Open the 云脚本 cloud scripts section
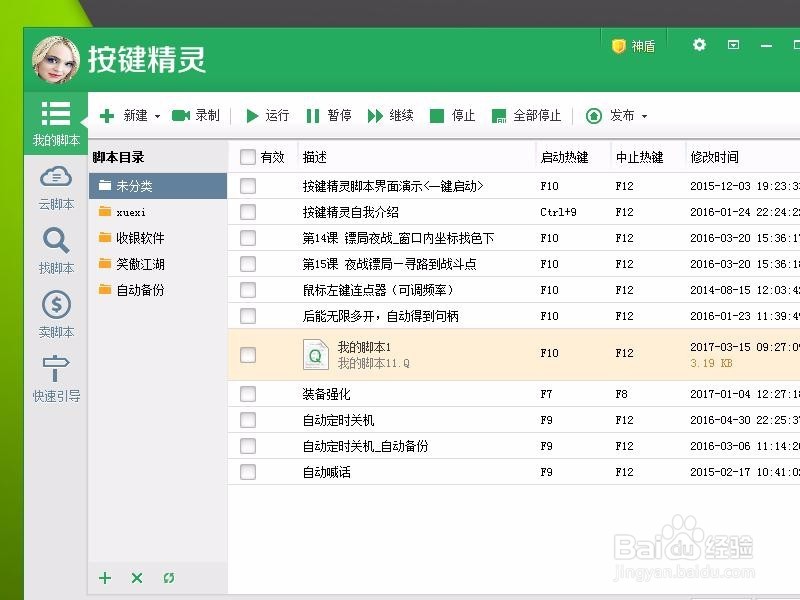Image resolution: width=800 pixels, height=600 pixels. point(56,187)
